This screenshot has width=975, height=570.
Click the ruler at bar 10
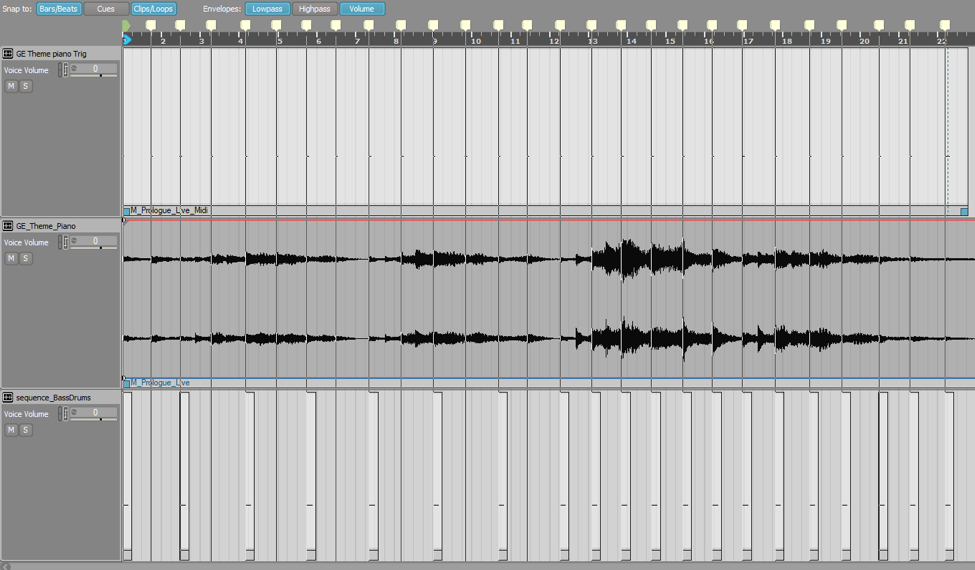476,41
